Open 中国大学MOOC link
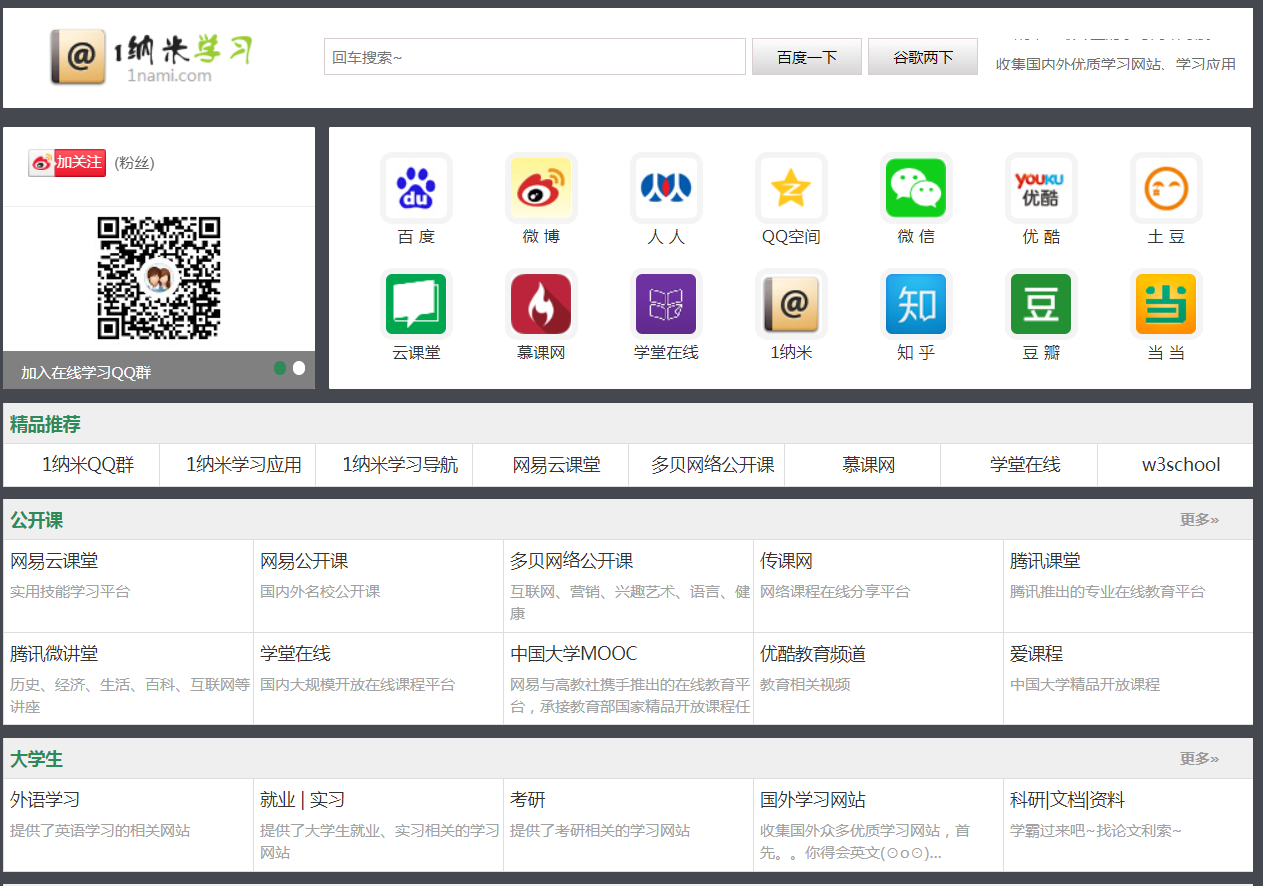 [573, 654]
